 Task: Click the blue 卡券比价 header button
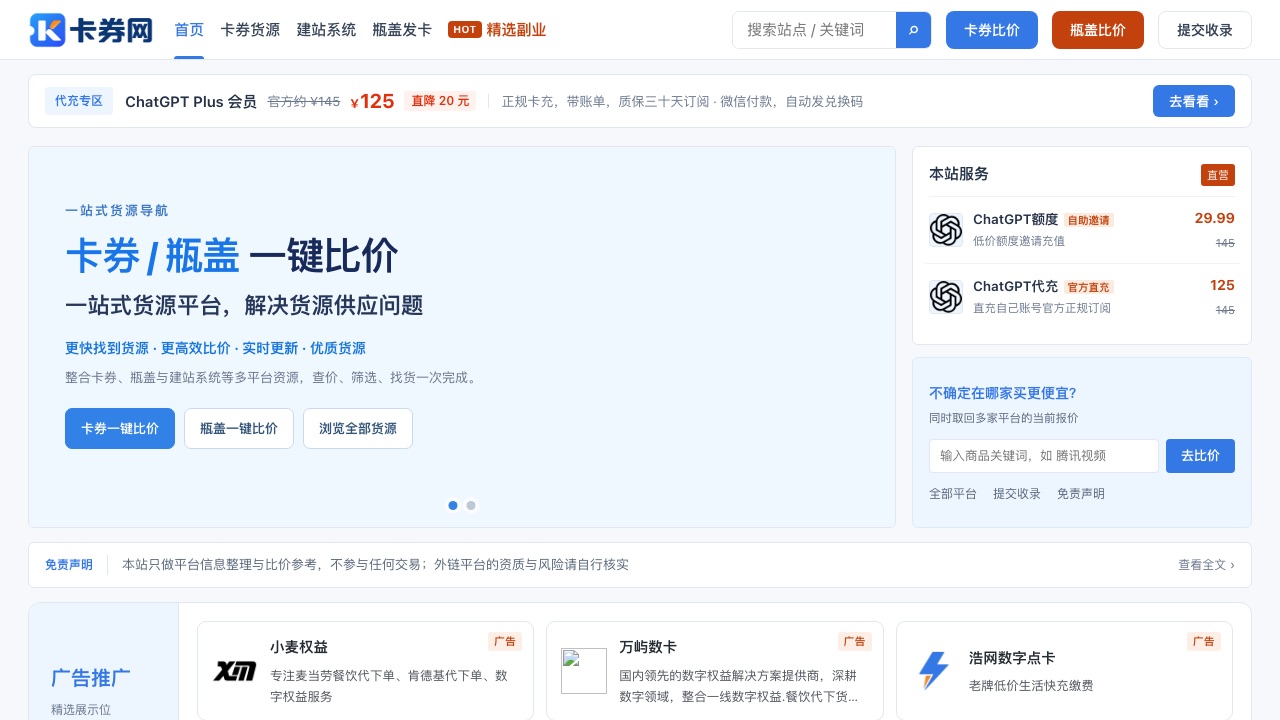point(992,30)
